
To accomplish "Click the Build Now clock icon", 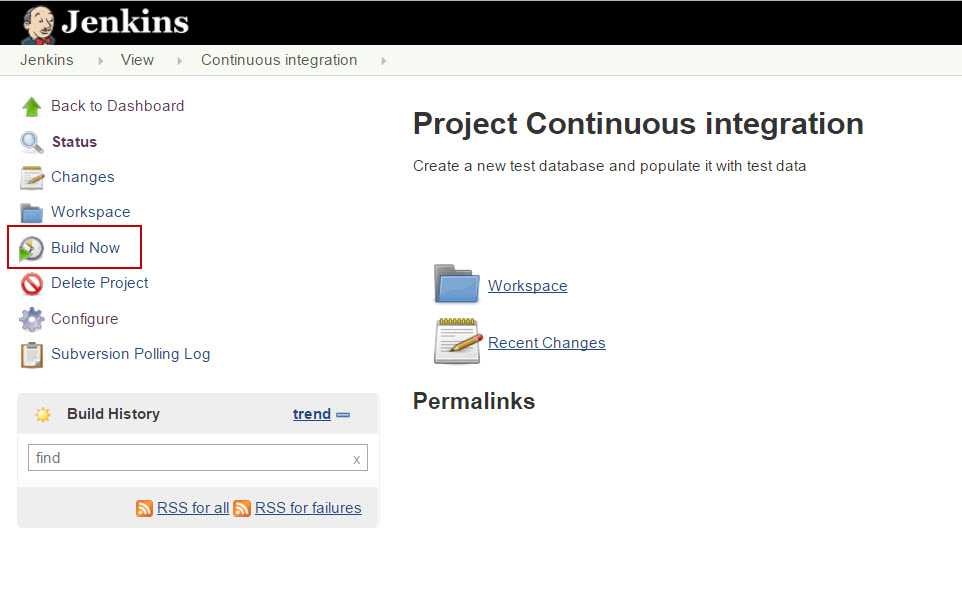I will [x=32, y=248].
